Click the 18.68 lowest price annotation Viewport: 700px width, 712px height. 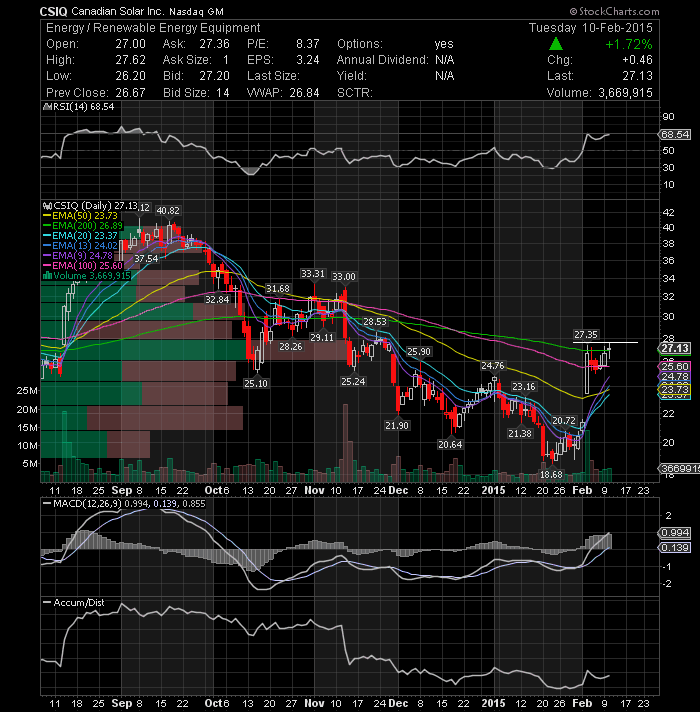point(551,475)
